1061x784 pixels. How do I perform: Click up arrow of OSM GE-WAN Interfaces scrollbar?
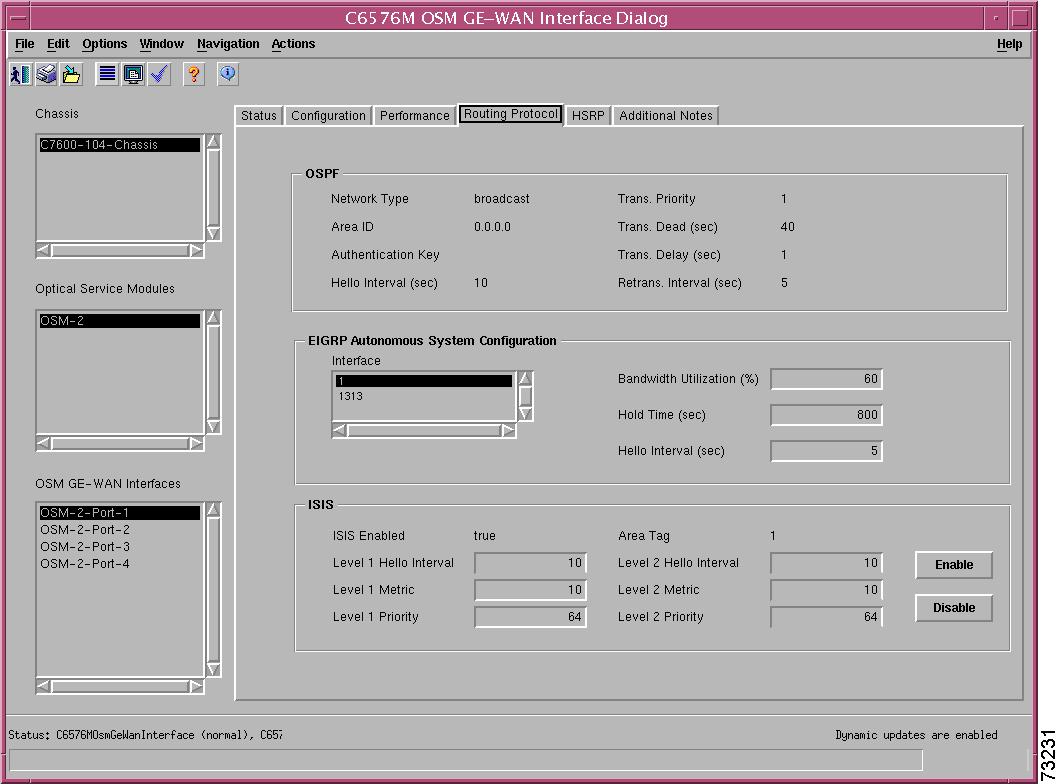(213, 509)
